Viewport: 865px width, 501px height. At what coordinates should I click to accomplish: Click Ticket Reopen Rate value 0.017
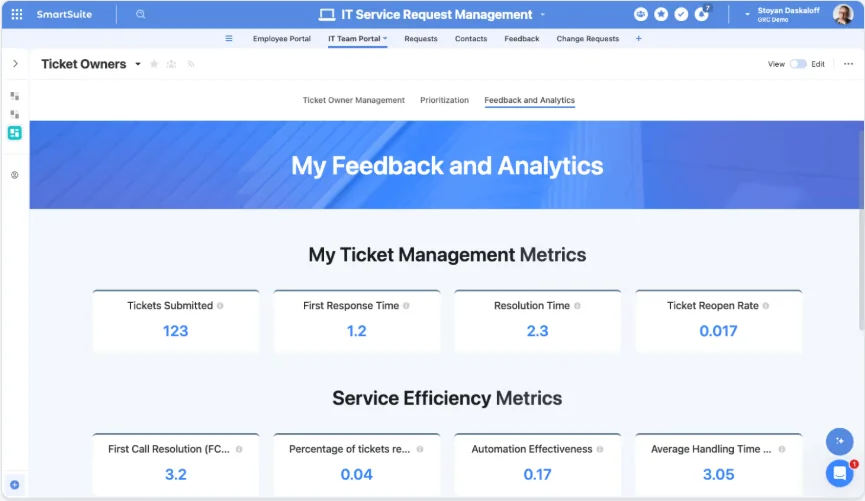(x=718, y=331)
